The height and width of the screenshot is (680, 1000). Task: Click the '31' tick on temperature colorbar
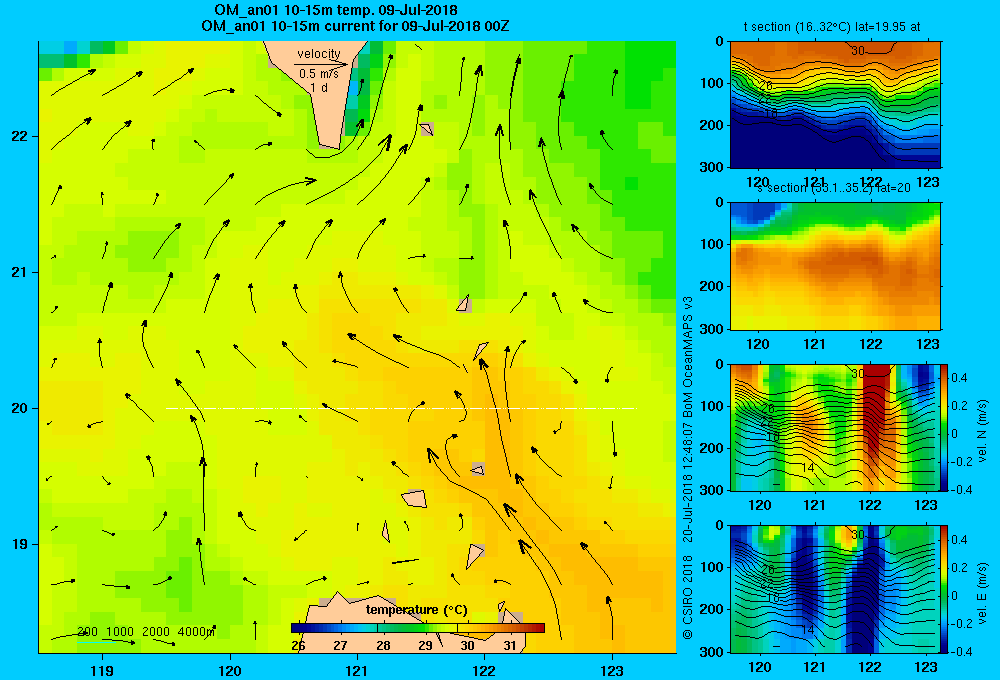coord(510,646)
